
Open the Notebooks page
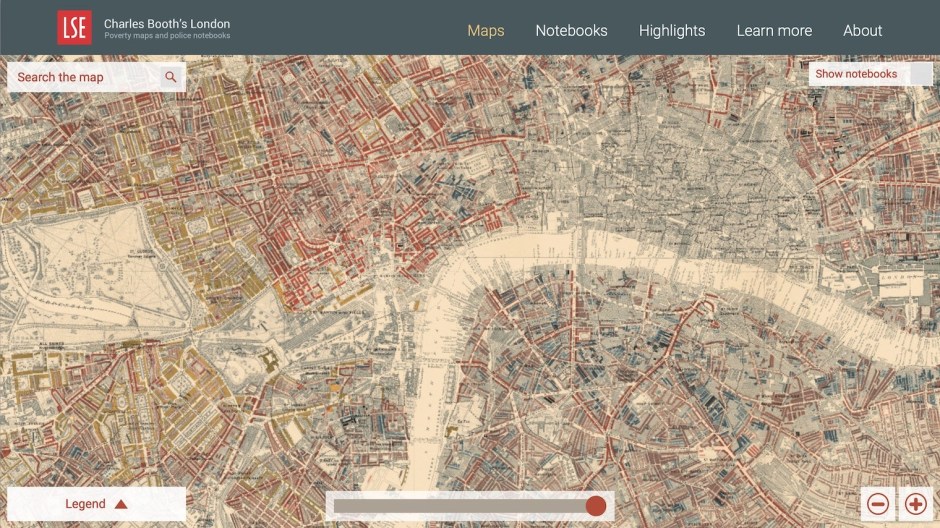[571, 31]
